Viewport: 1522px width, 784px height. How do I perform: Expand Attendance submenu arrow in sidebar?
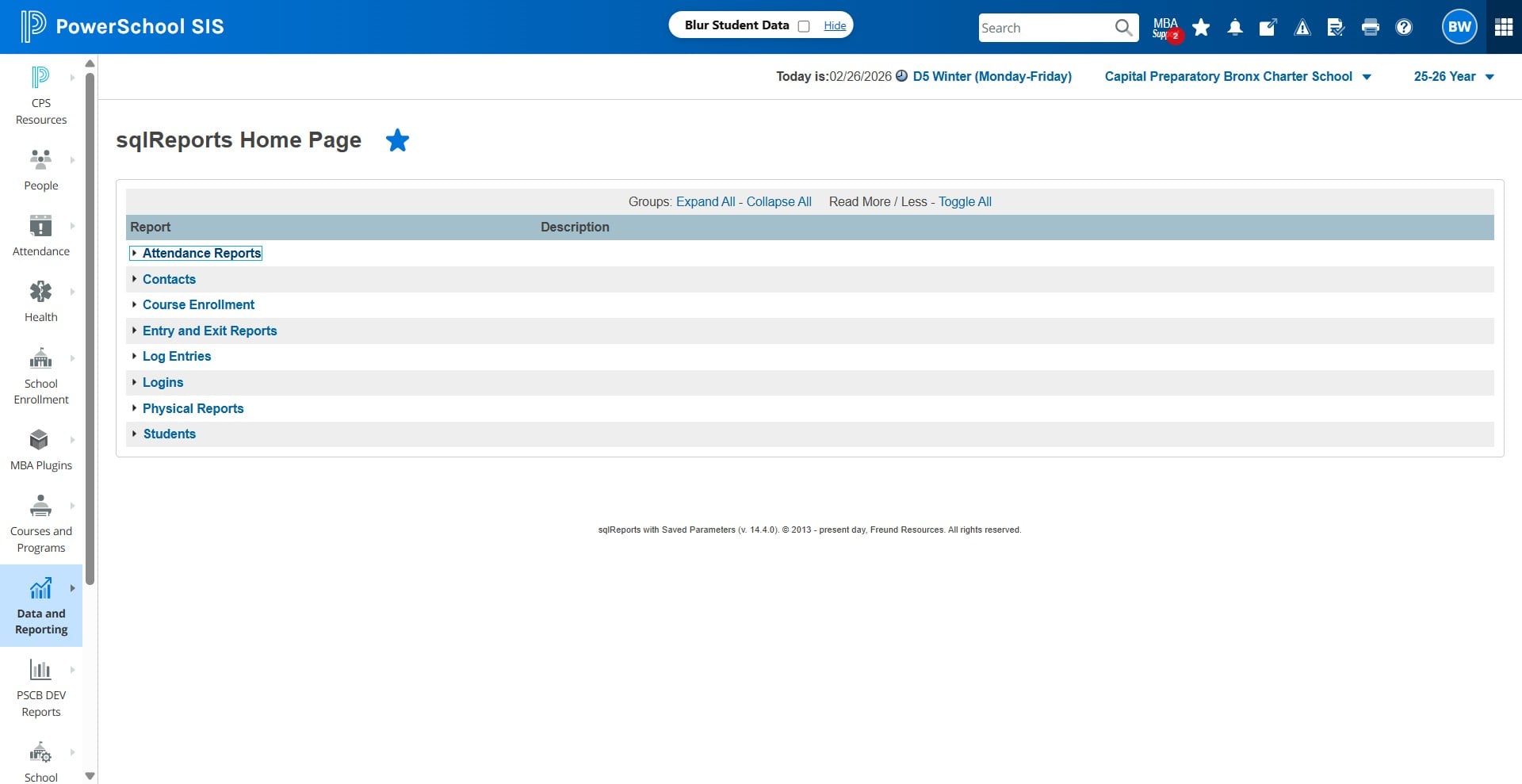(72, 226)
